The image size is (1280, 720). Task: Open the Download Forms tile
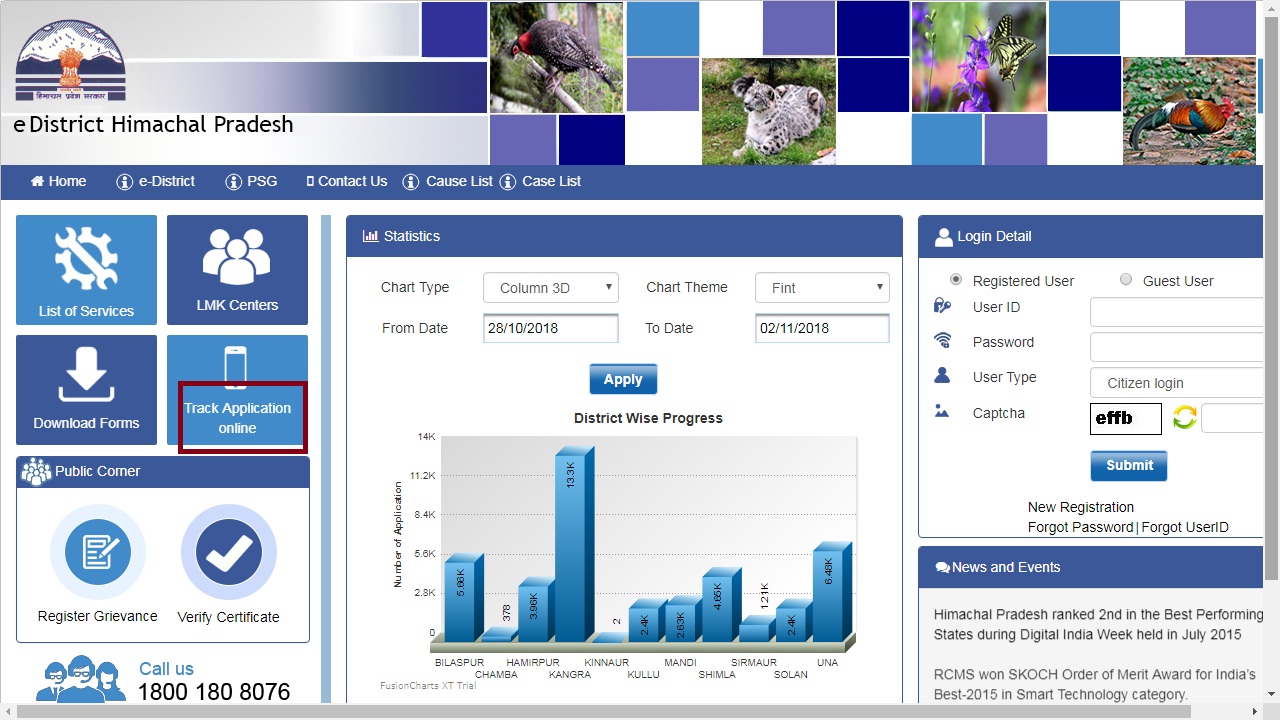click(x=86, y=390)
